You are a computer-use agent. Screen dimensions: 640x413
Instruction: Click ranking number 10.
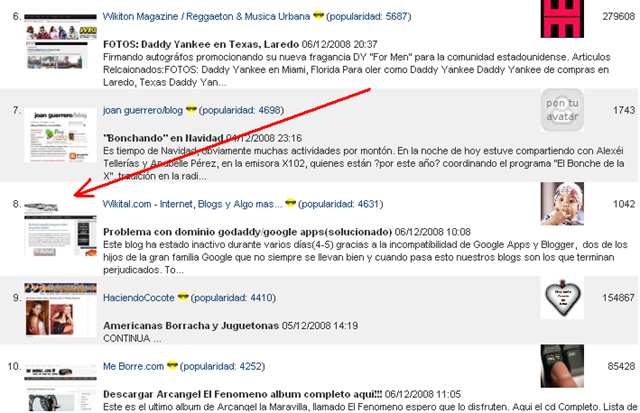coord(14,366)
